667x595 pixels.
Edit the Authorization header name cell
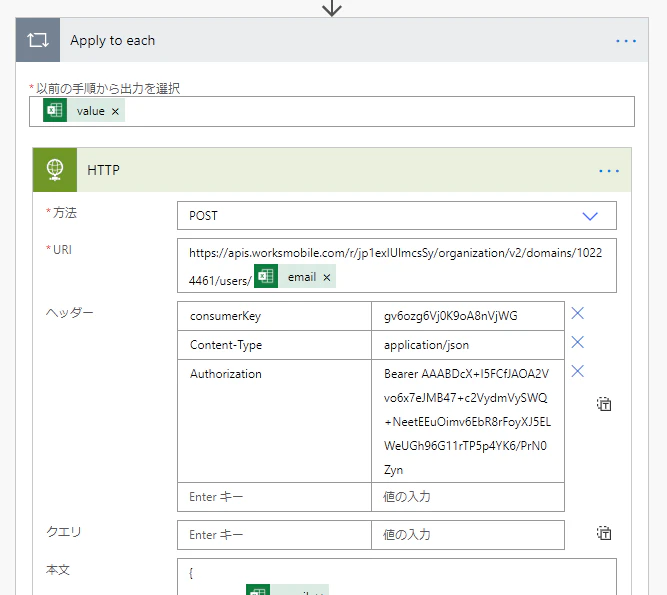pos(274,421)
